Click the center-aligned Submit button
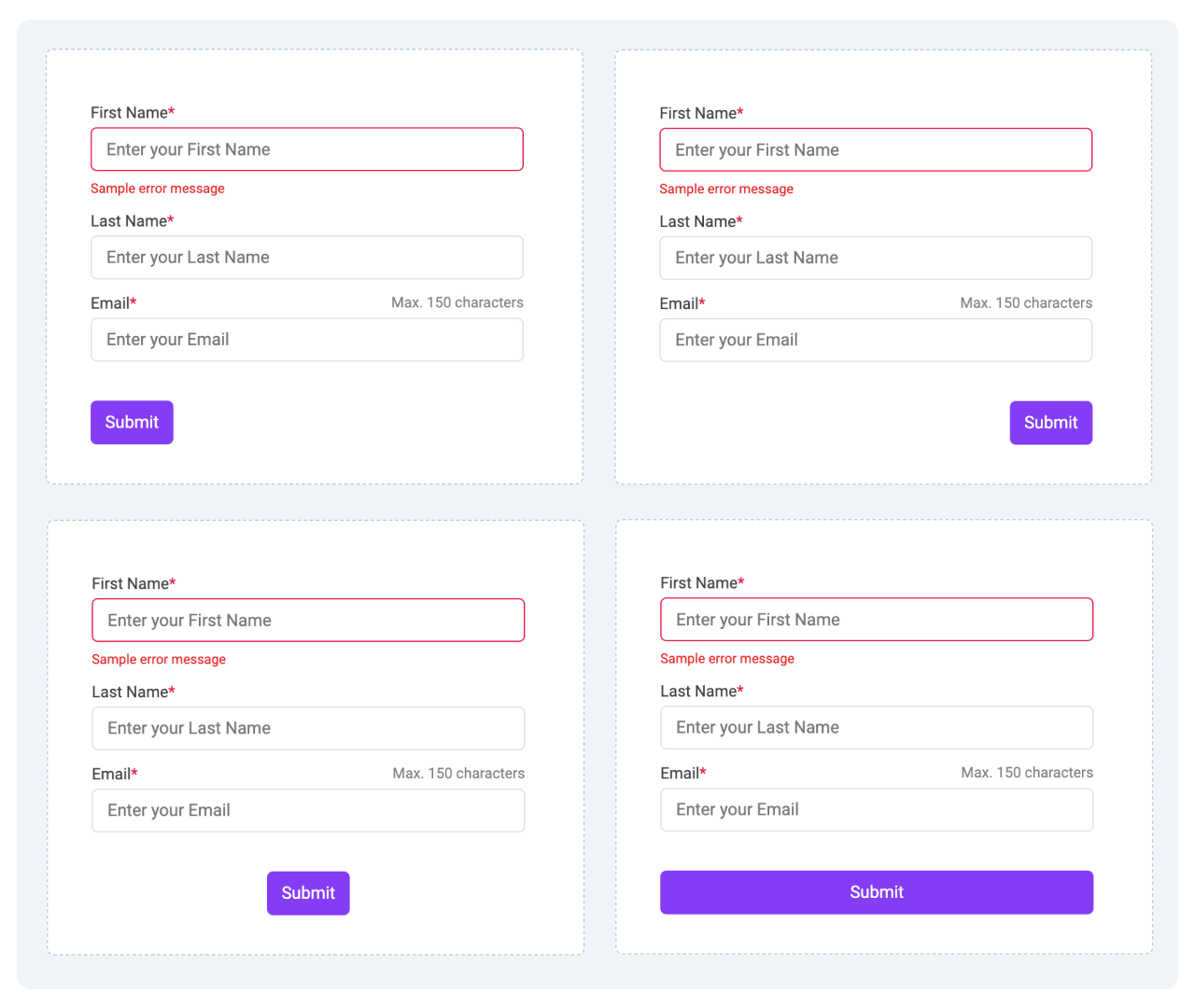This screenshot has height=1008, width=1195. click(308, 893)
